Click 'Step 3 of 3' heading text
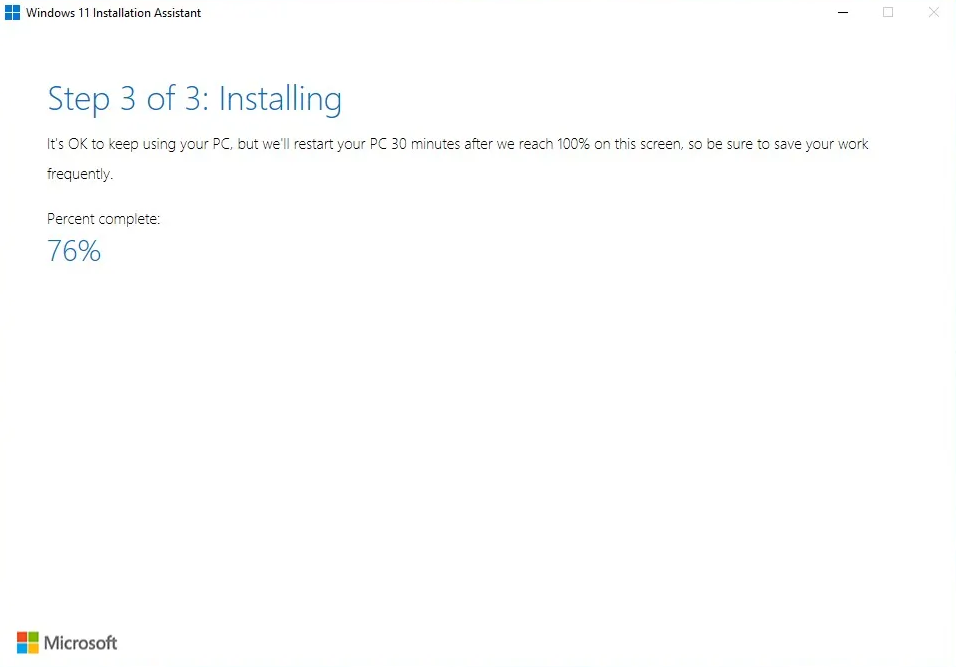 [x=128, y=99]
